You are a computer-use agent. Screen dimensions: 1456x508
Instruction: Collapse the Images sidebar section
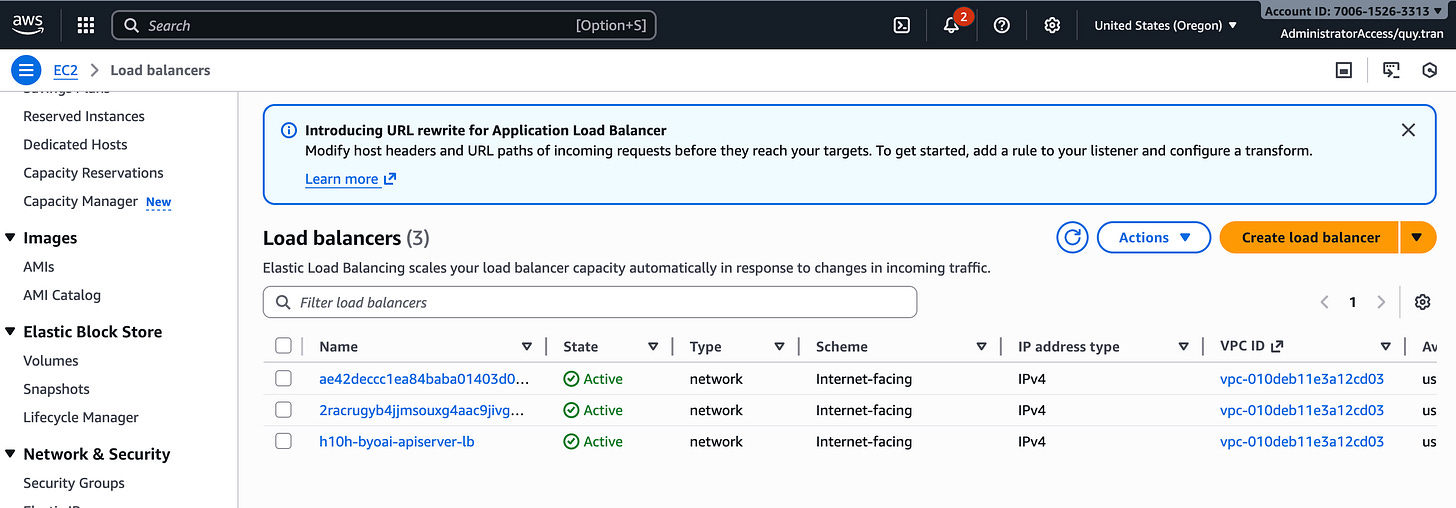pos(11,238)
